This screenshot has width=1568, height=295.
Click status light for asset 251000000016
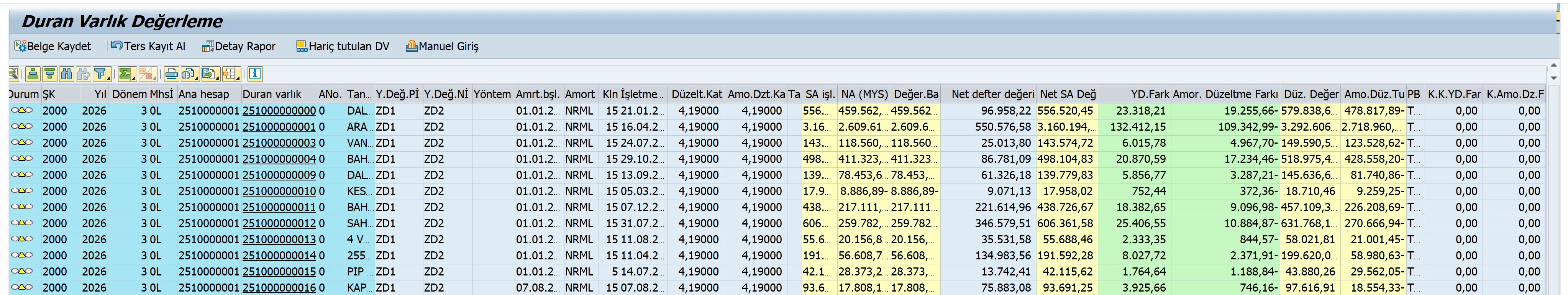tap(22, 288)
